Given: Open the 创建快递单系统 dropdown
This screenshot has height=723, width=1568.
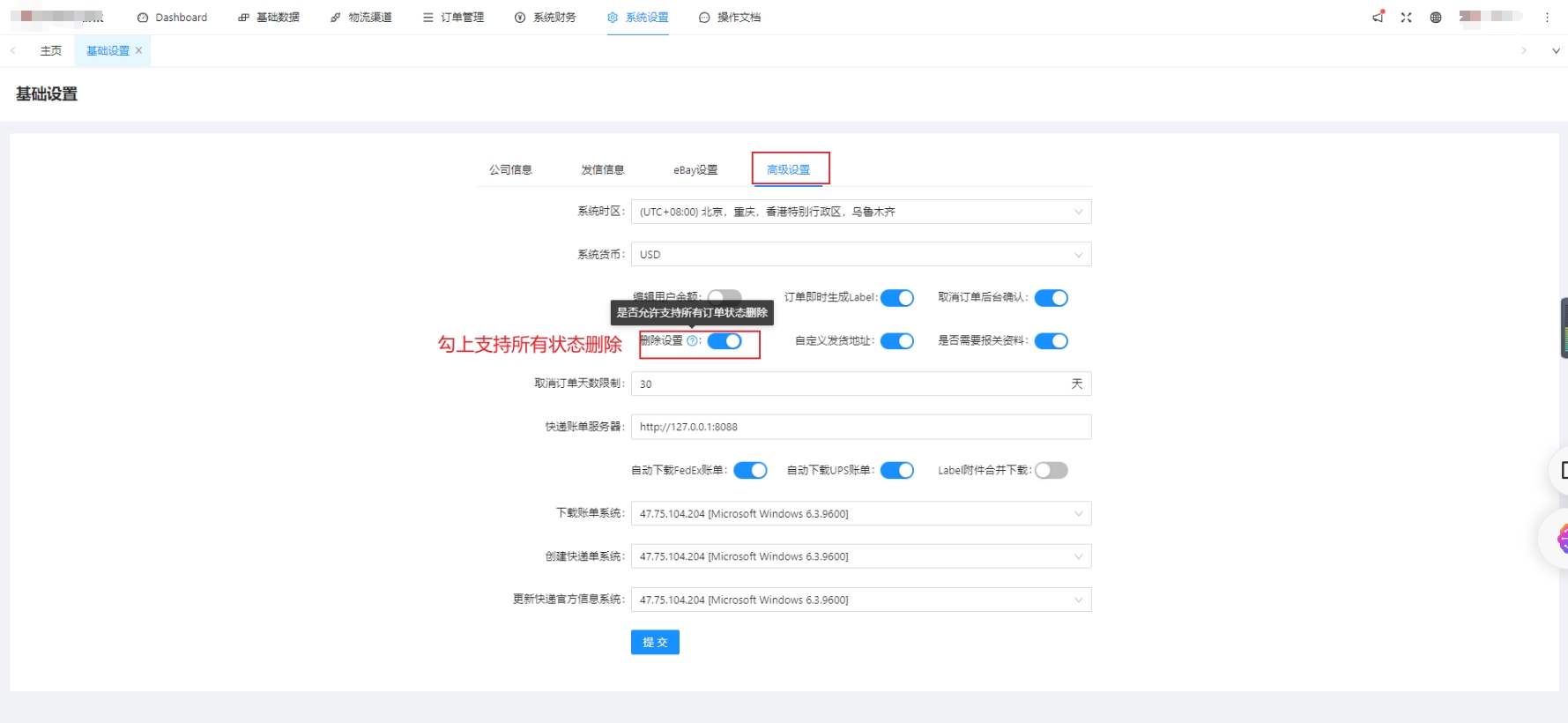Looking at the screenshot, I should click(x=861, y=556).
